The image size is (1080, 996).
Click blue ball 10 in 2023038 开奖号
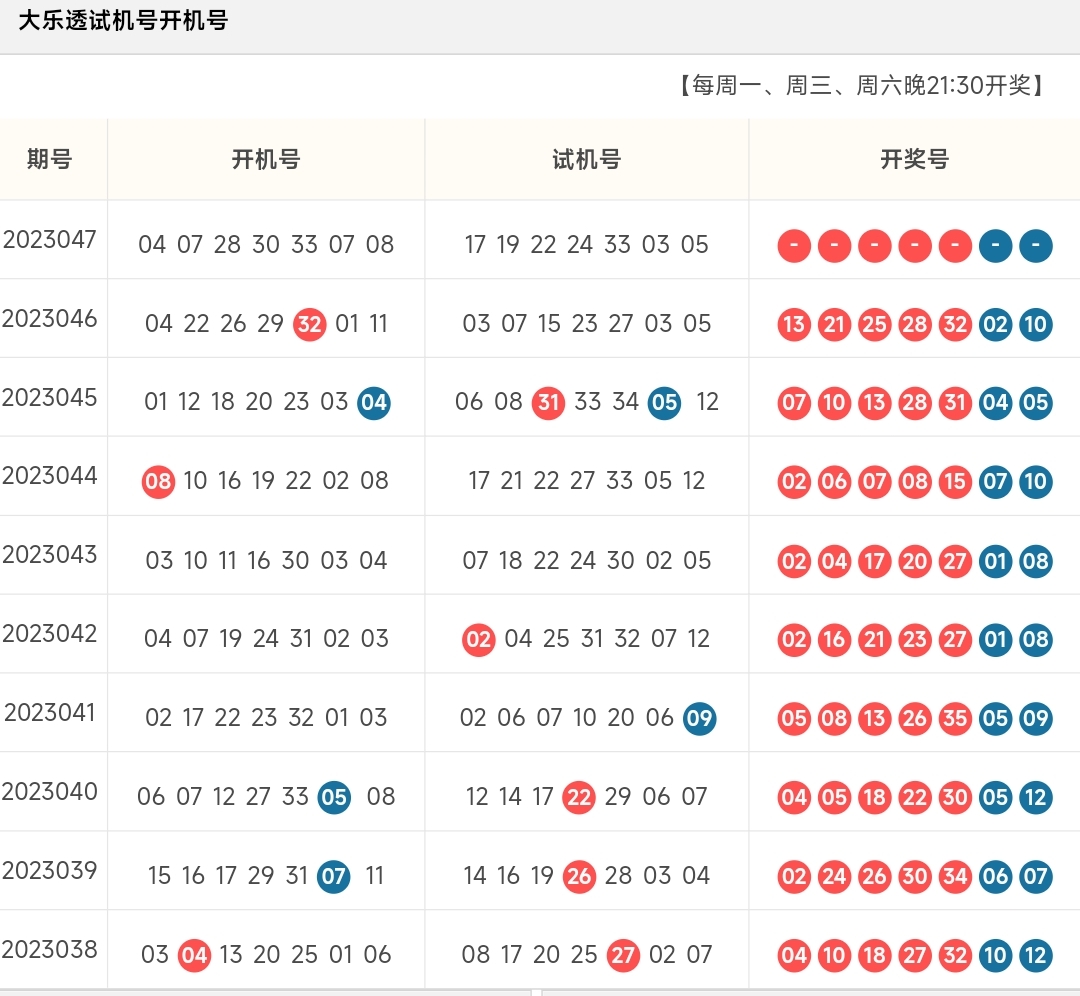click(x=995, y=955)
